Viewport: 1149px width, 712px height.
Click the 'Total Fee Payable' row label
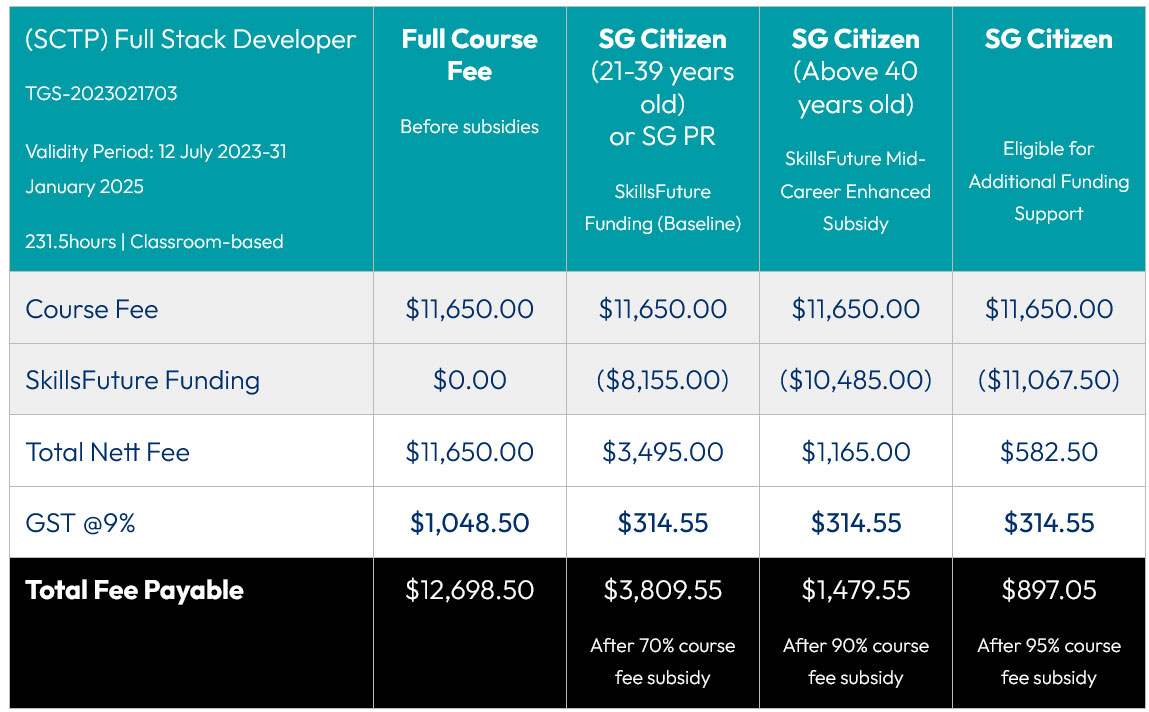(x=135, y=590)
